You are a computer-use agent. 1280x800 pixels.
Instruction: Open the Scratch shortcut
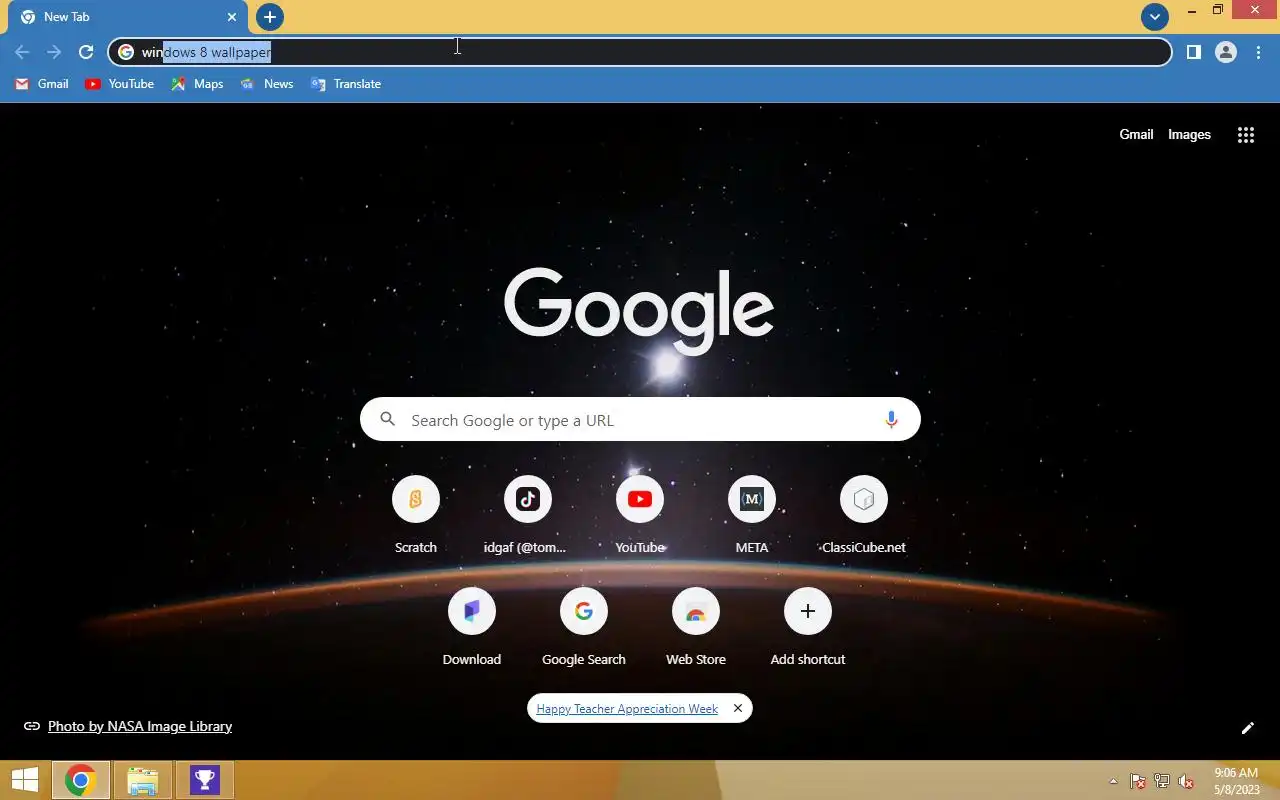click(416, 515)
